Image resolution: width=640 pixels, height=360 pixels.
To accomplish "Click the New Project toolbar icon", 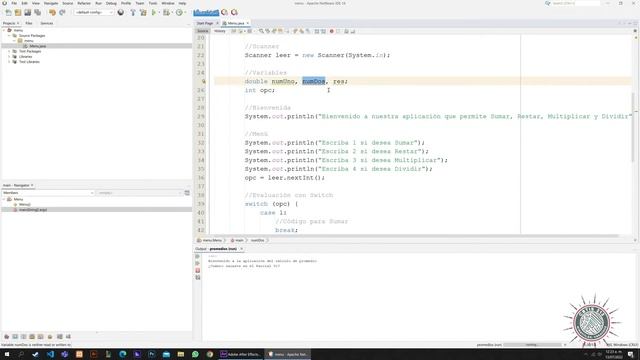I will point(18,13).
